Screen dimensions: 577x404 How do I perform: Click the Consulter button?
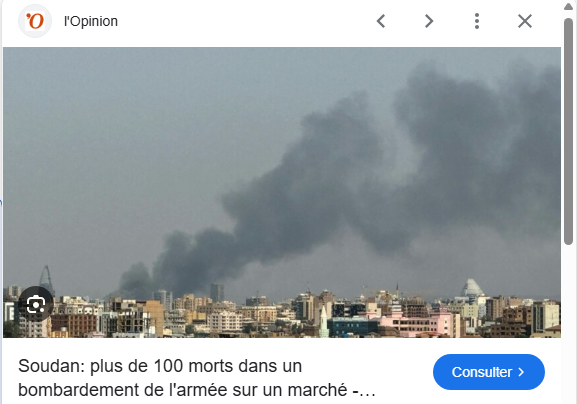(x=489, y=372)
